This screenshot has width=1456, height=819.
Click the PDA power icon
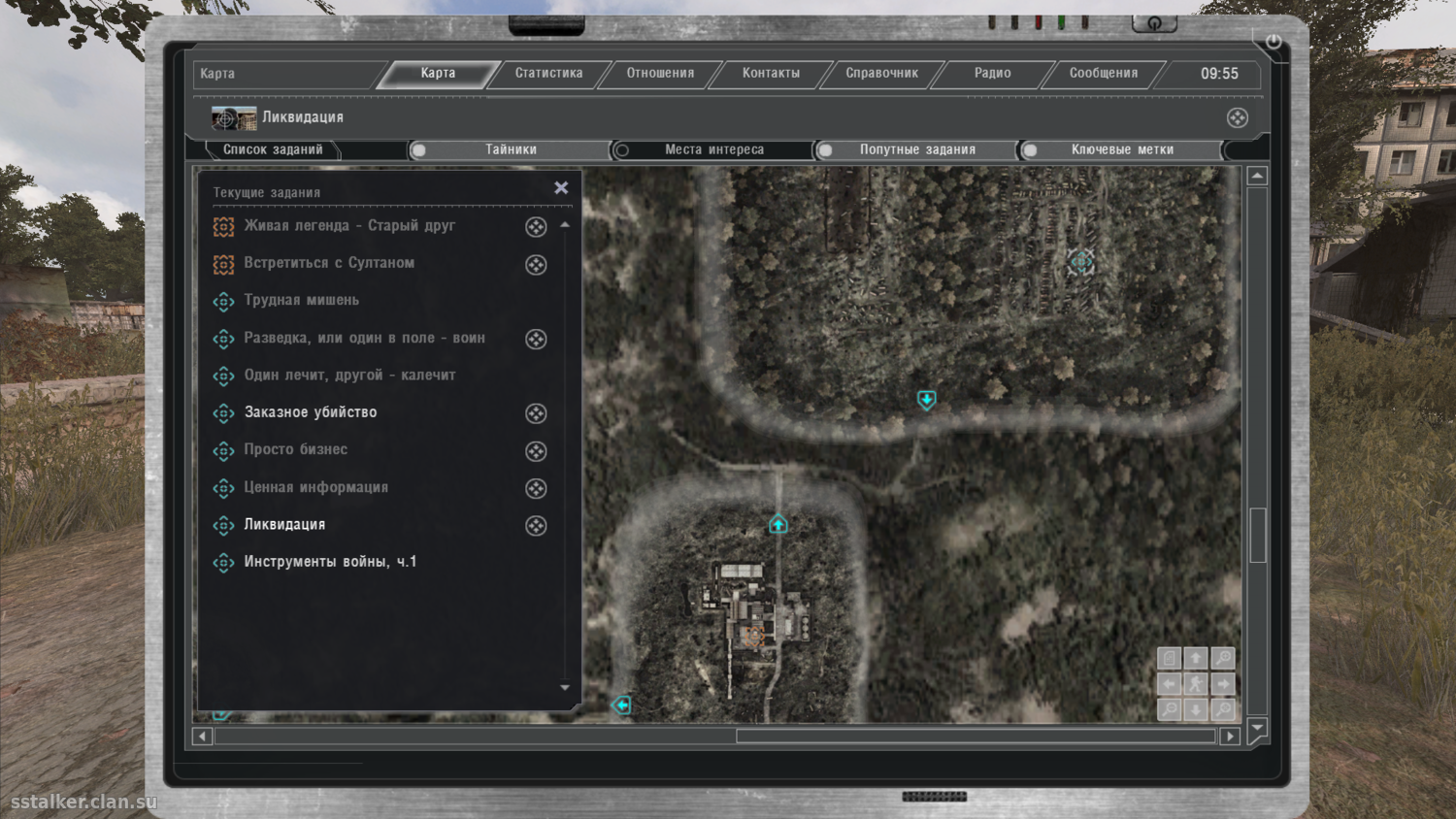1274,42
